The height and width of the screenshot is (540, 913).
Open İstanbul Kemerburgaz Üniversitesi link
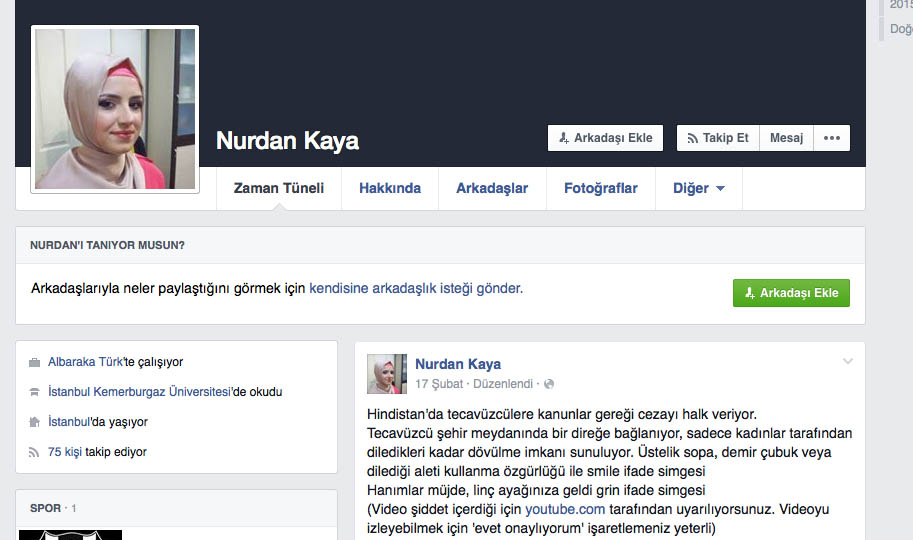[x=140, y=392]
